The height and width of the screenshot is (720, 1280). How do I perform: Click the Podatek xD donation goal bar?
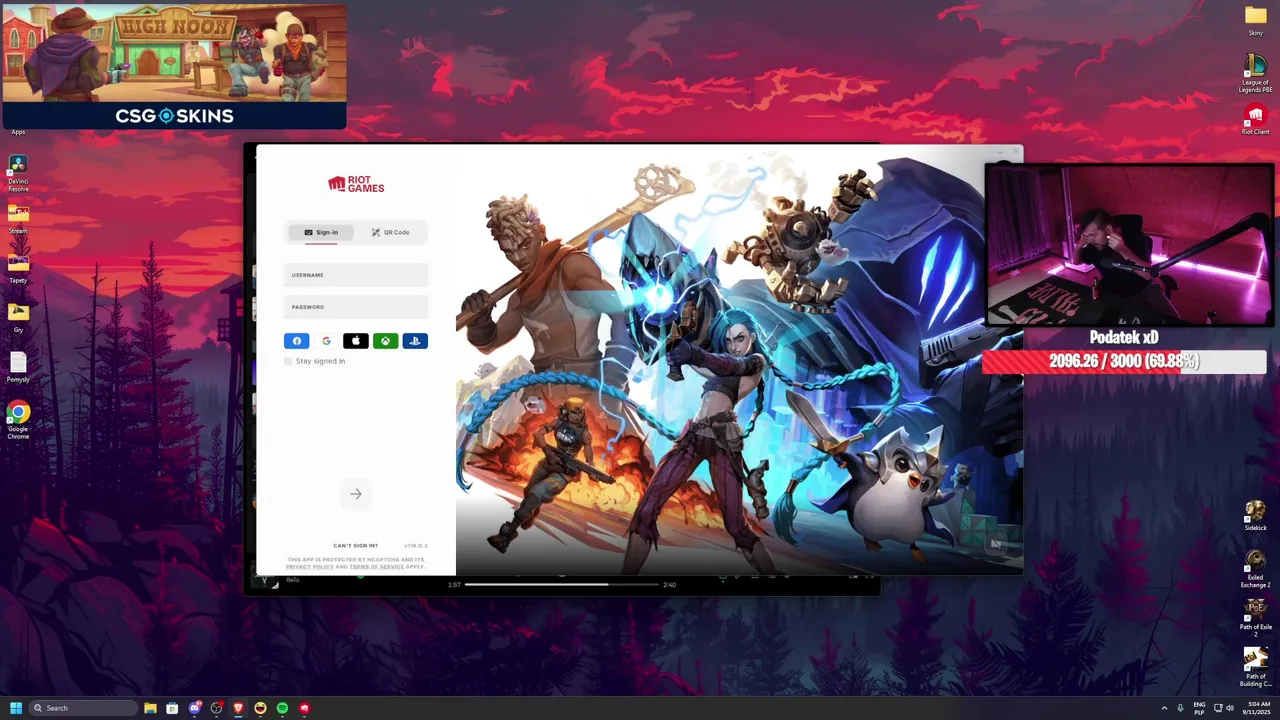(1124, 361)
